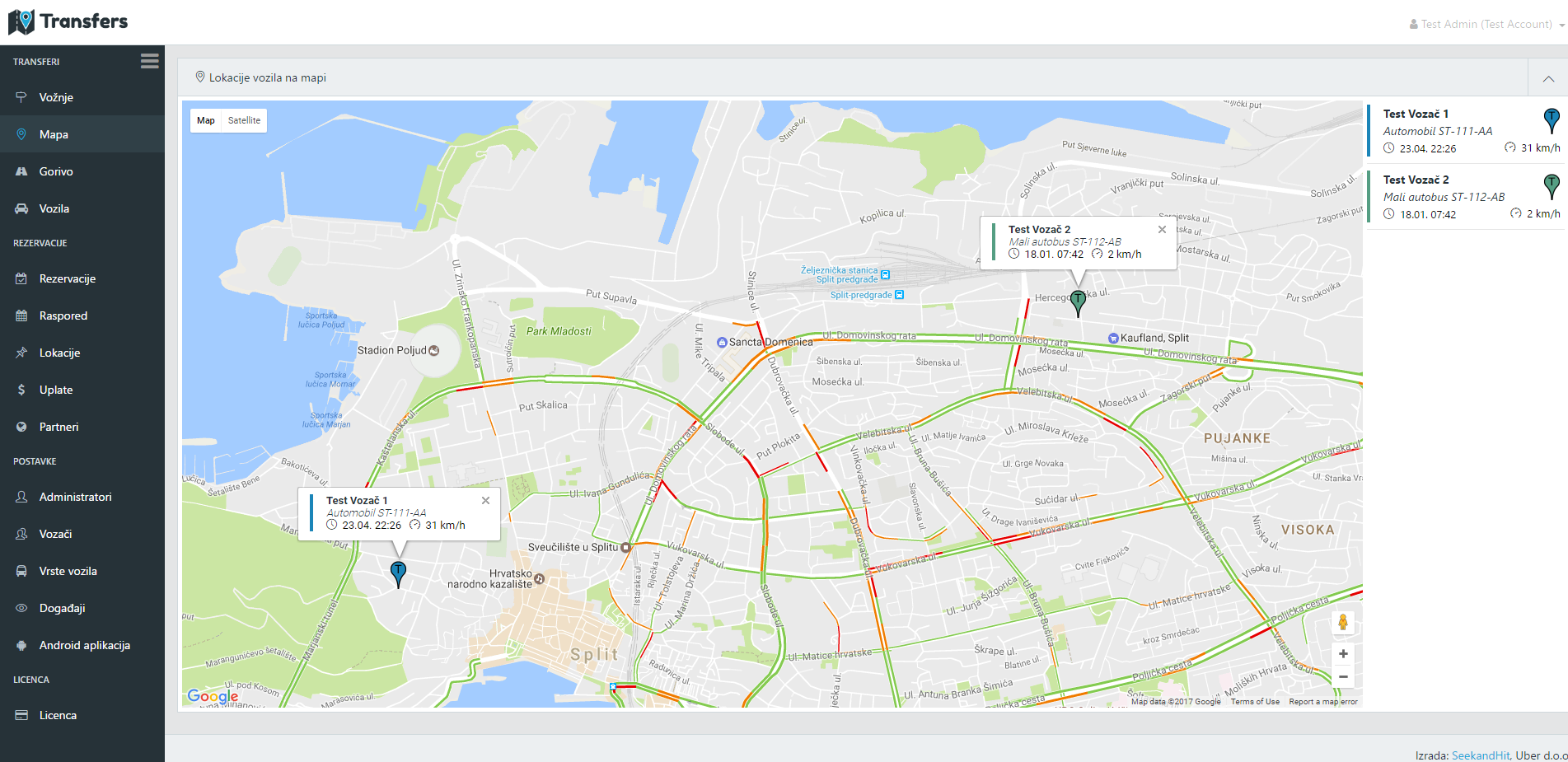Click the Transfers logo icon
The height and width of the screenshot is (762, 1568).
pyautogui.click(x=21, y=21)
